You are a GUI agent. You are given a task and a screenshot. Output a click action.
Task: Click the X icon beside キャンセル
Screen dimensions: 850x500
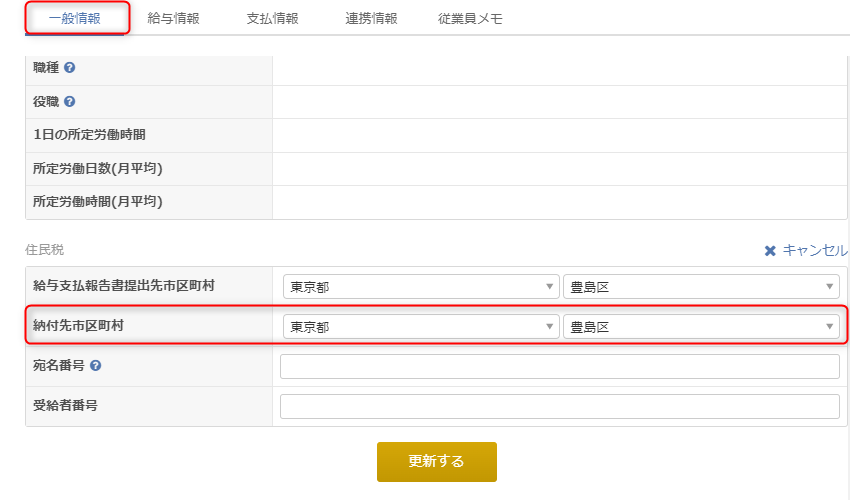point(770,251)
